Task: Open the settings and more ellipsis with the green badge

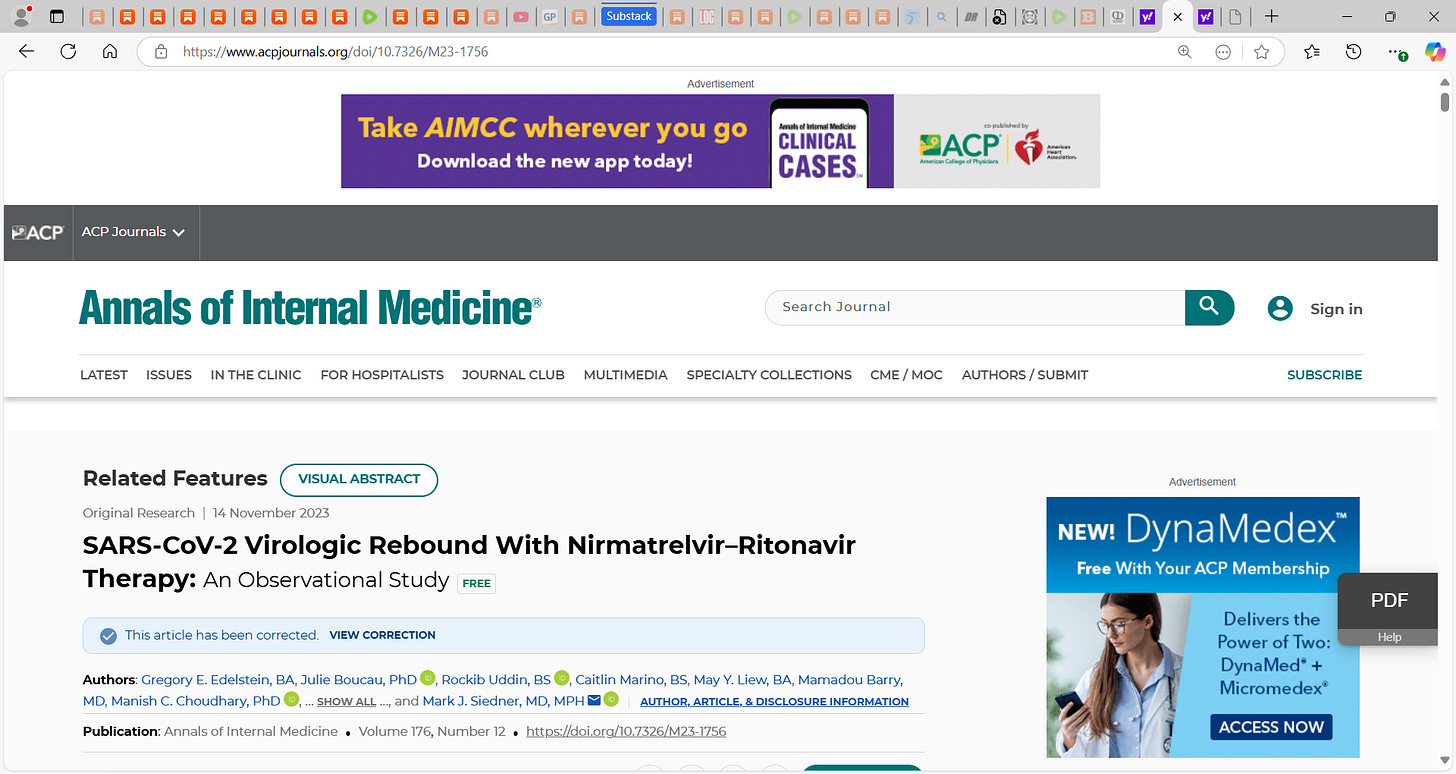Action: pyautogui.click(x=1397, y=52)
